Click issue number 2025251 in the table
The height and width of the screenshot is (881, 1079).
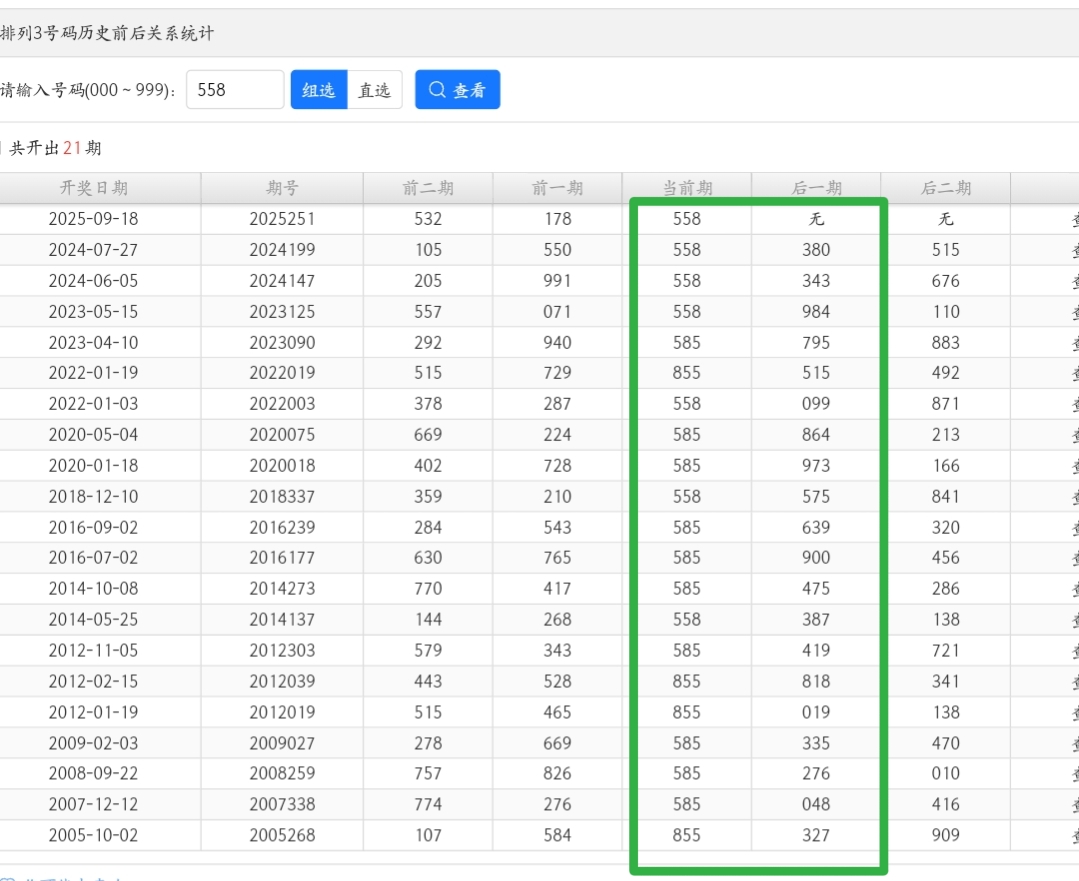pos(282,219)
